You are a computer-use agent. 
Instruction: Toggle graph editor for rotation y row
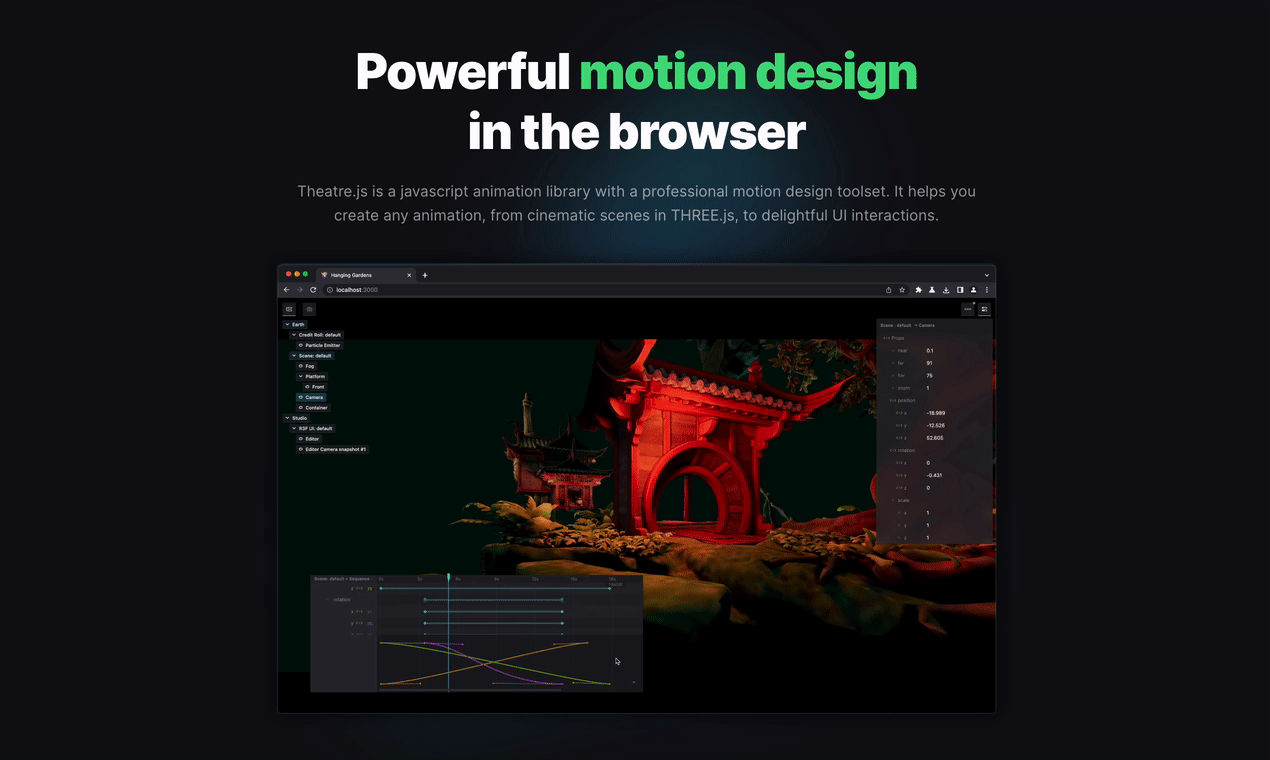[x=370, y=623]
